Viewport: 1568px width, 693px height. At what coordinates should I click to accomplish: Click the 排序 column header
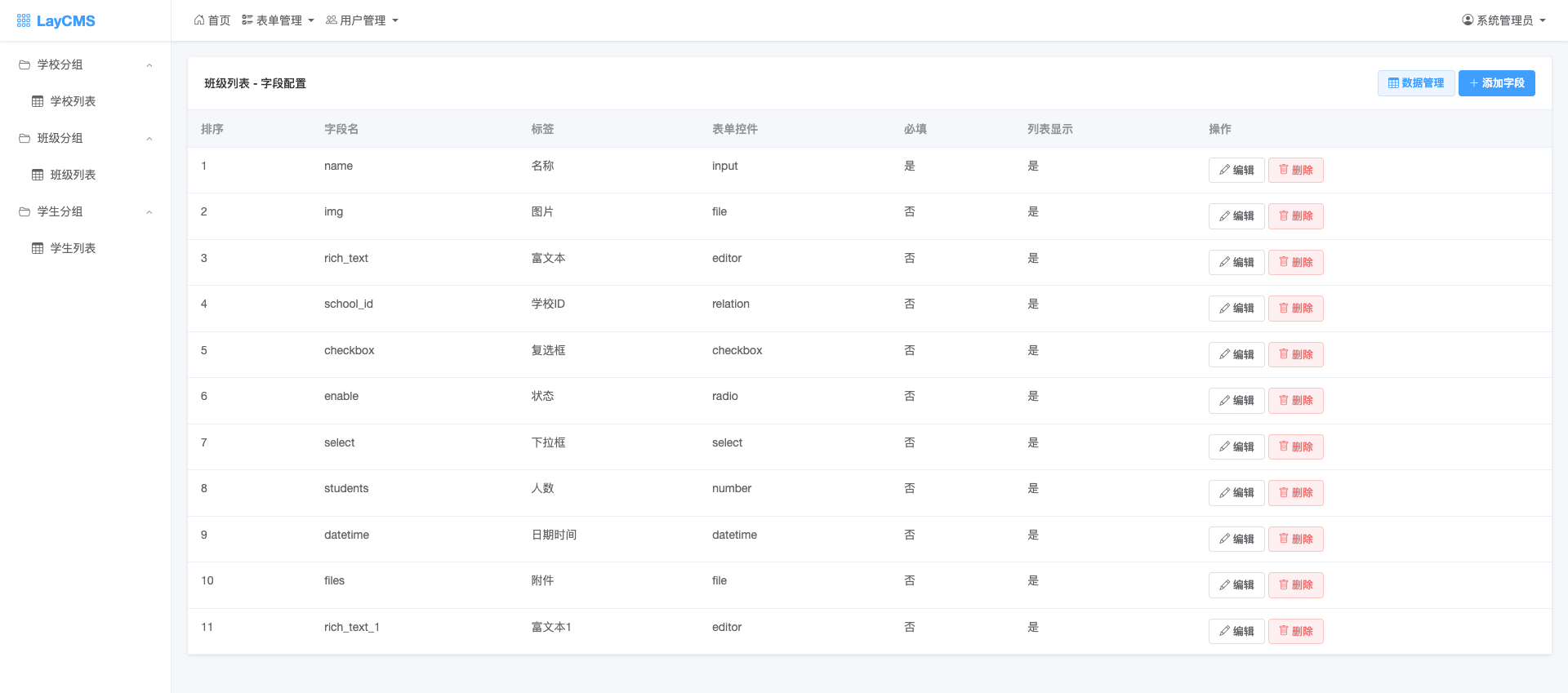pyautogui.click(x=212, y=129)
